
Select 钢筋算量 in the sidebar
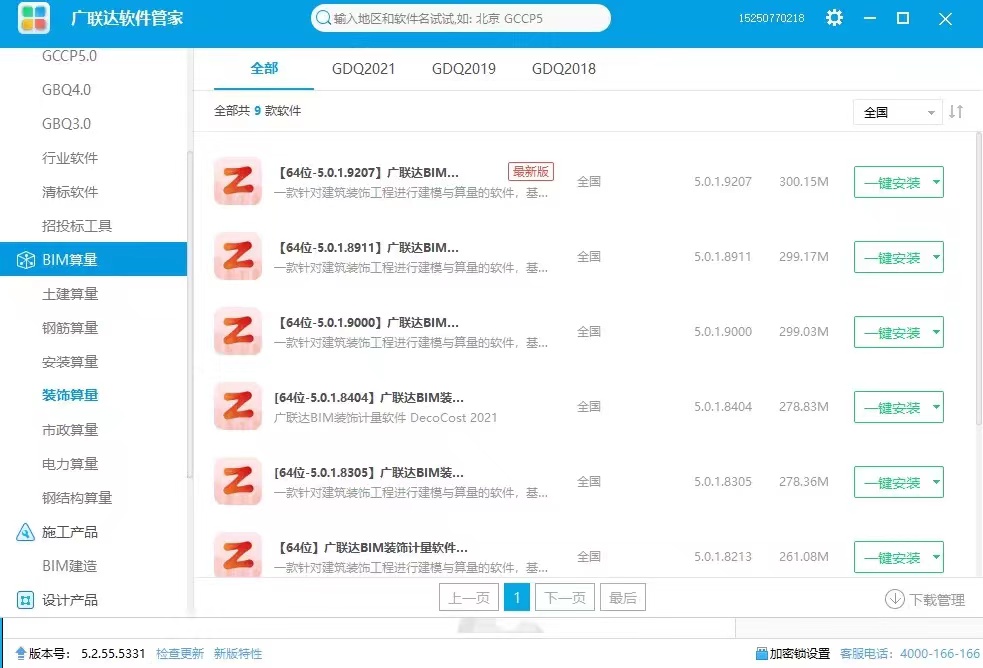[x=70, y=328]
